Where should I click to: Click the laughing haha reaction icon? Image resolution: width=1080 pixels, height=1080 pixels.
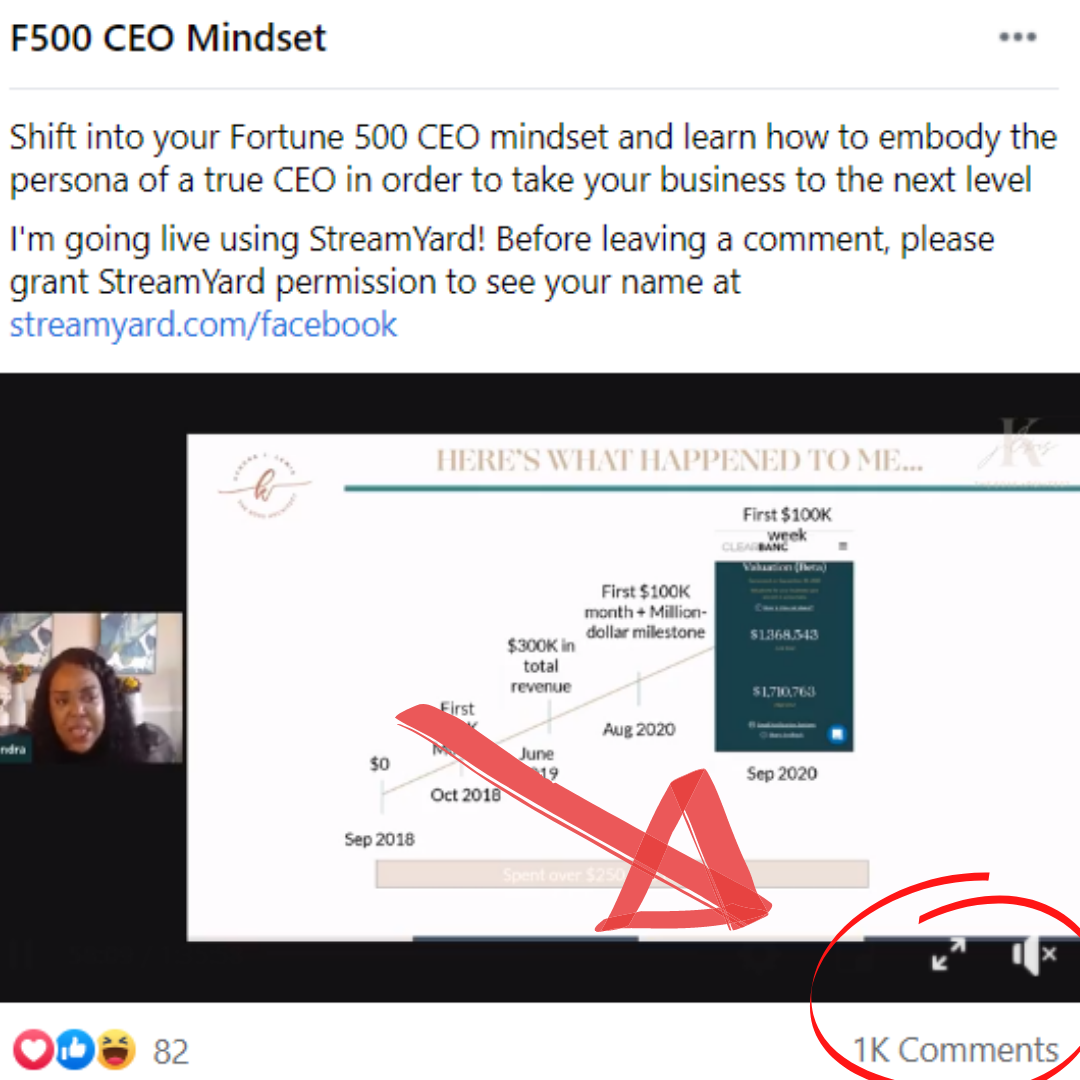pyautogui.click(x=115, y=1050)
